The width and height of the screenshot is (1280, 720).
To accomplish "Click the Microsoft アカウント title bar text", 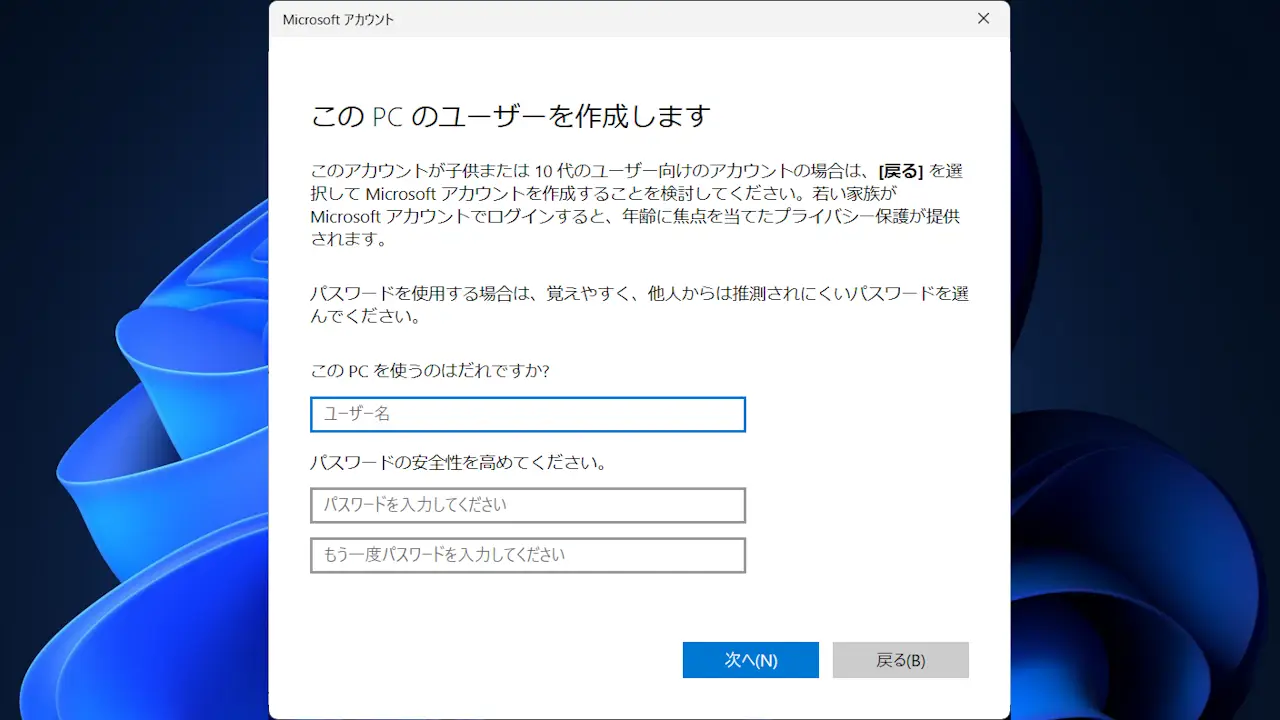I will pyautogui.click(x=336, y=18).
